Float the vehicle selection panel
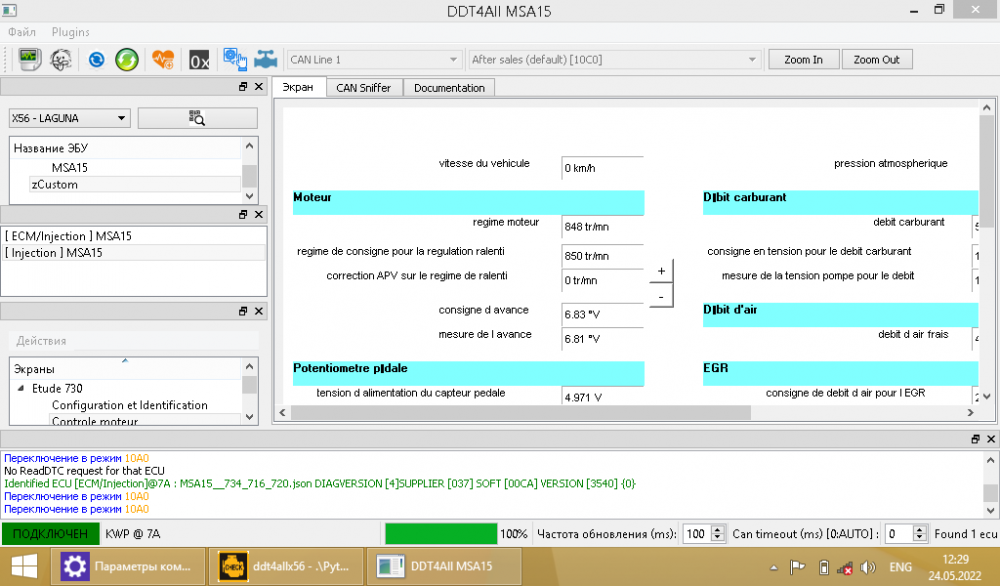The image size is (1000, 586). coord(243,87)
